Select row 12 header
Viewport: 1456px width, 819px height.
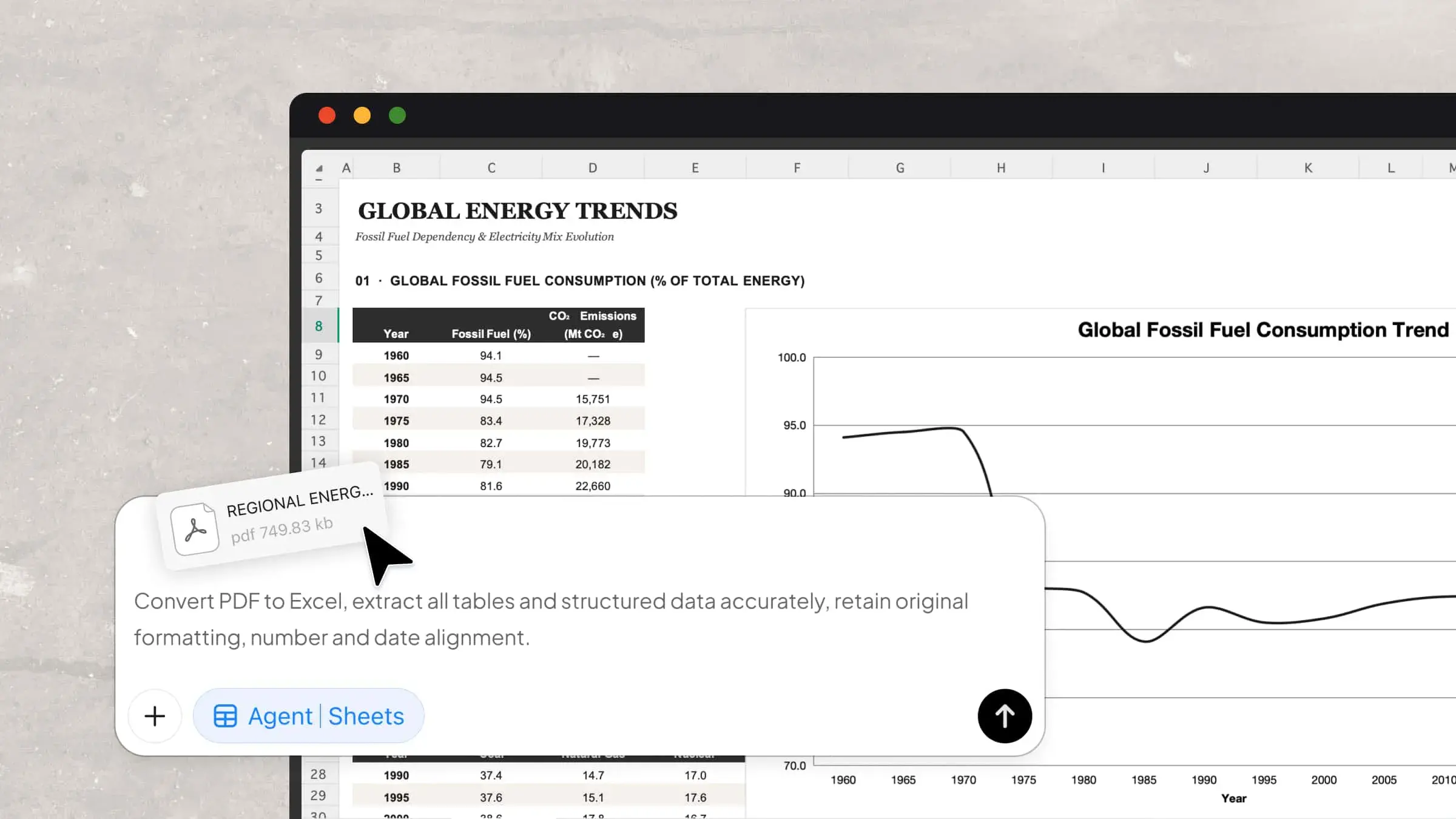pyautogui.click(x=319, y=420)
